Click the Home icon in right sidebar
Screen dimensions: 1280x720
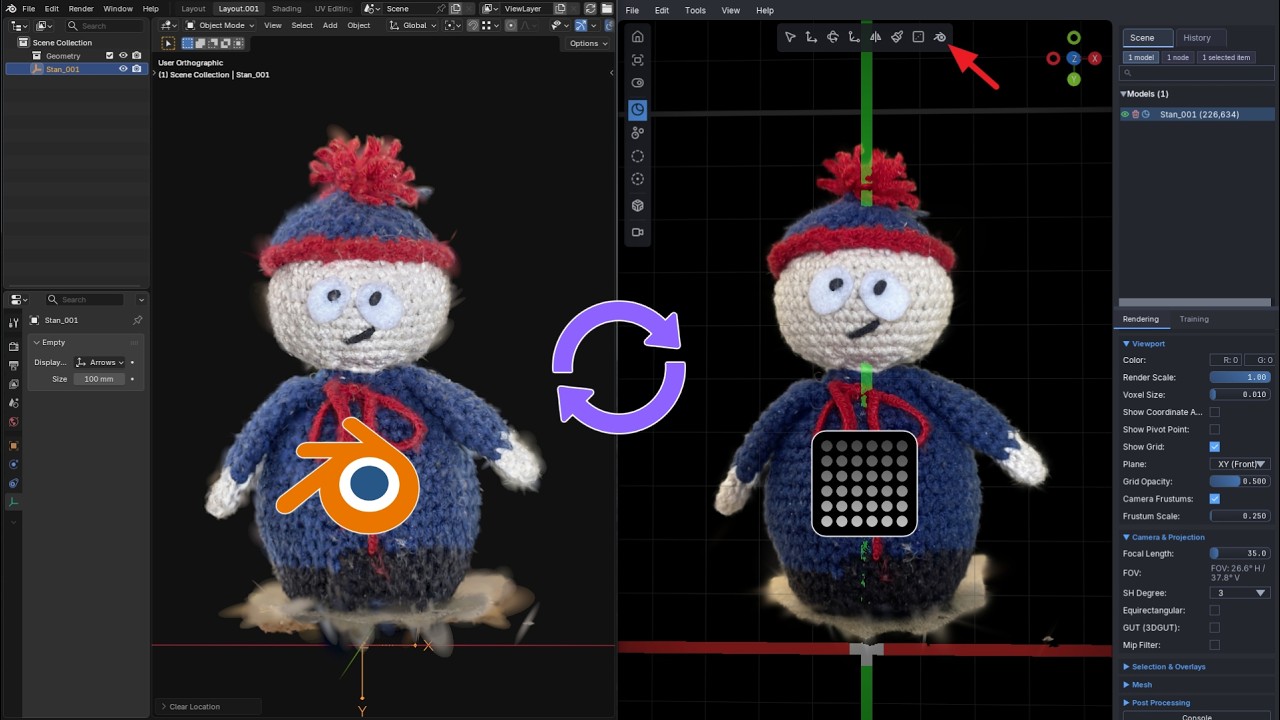tap(637, 37)
